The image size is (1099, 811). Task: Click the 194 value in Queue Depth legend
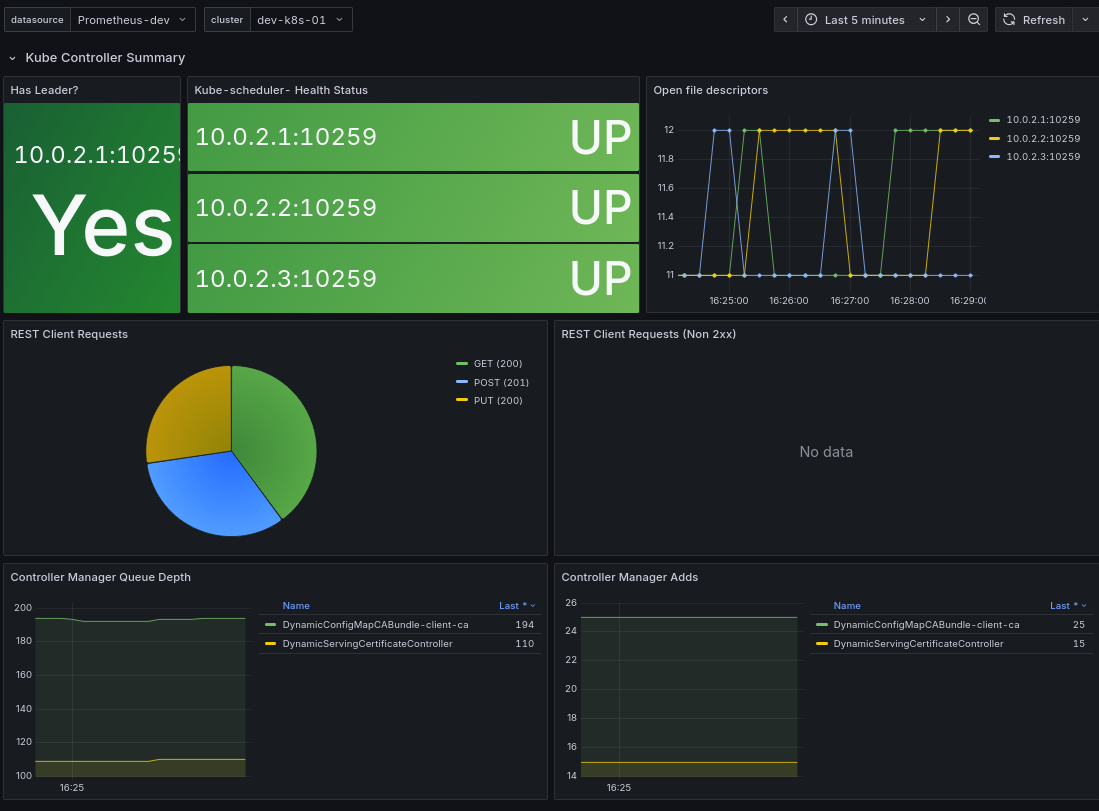(x=524, y=625)
